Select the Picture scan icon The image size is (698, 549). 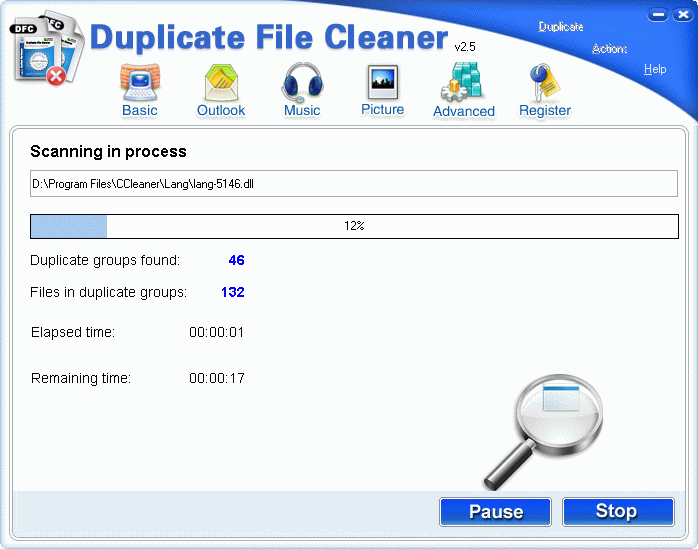point(382,82)
